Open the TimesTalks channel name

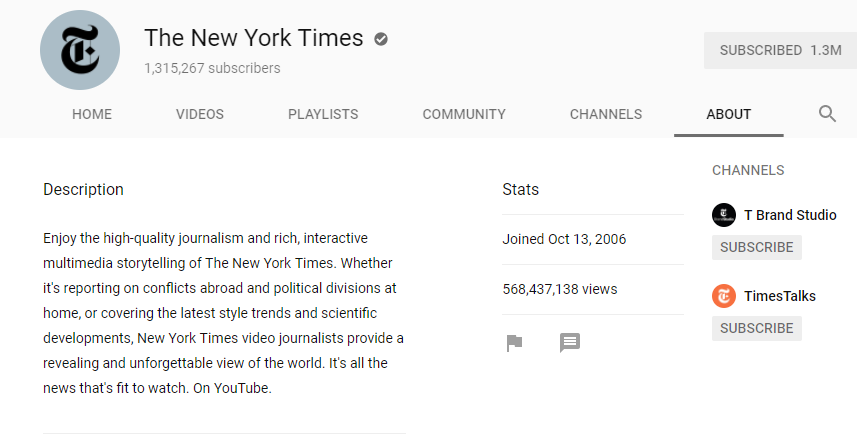point(780,296)
